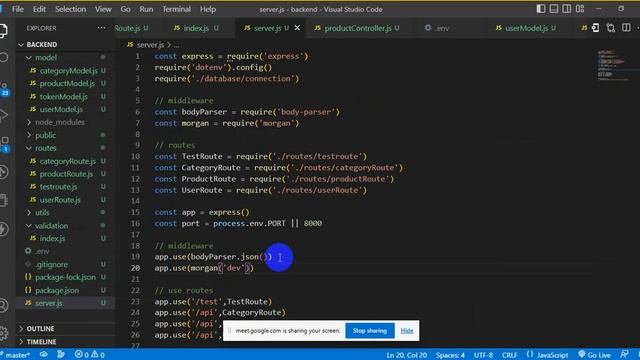Open the Help menu
Image resolution: width=640 pixels, height=360 pixels.
pyautogui.click(x=208, y=9)
